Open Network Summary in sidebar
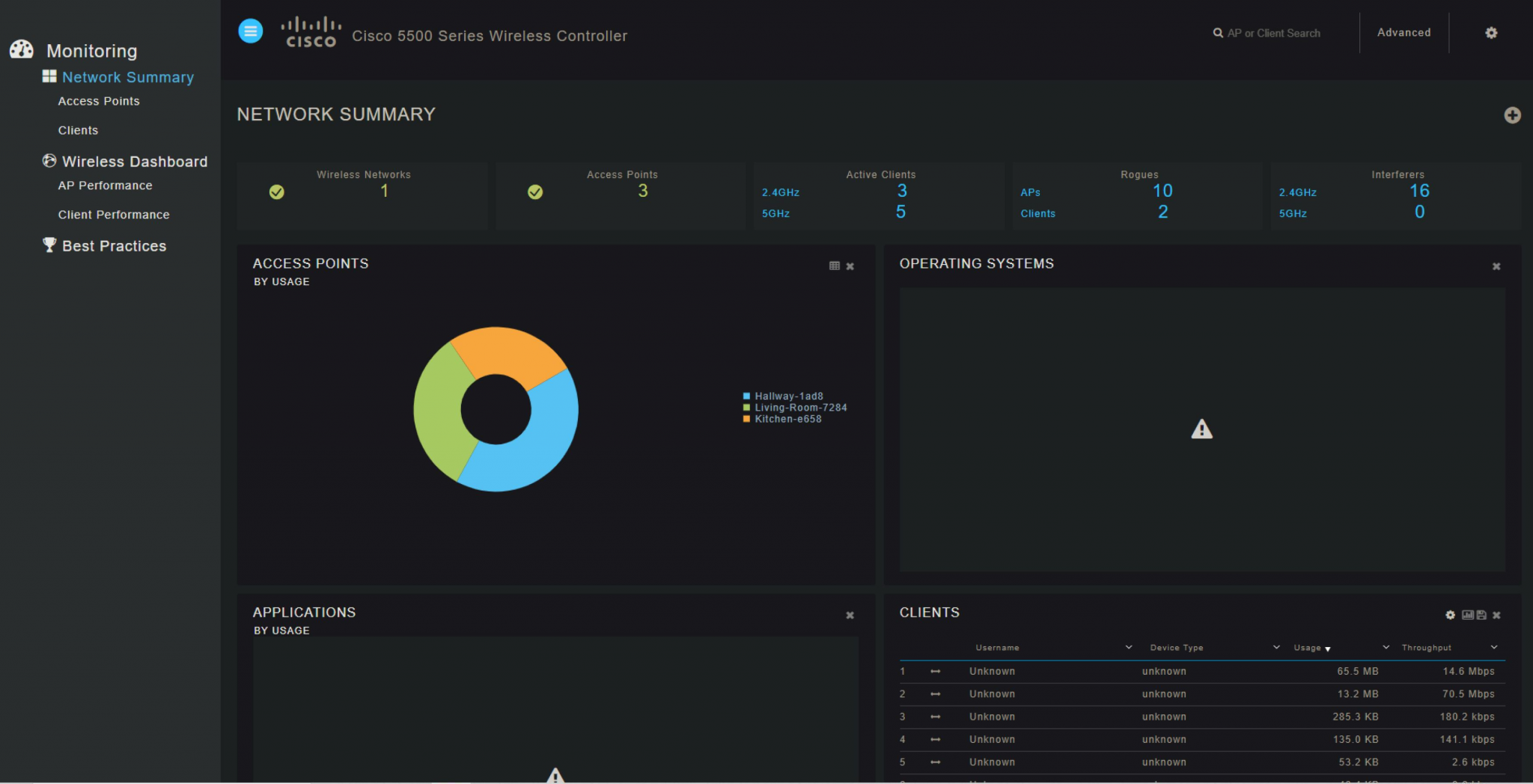Image resolution: width=1533 pixels, height=784 pixels. 128,77
